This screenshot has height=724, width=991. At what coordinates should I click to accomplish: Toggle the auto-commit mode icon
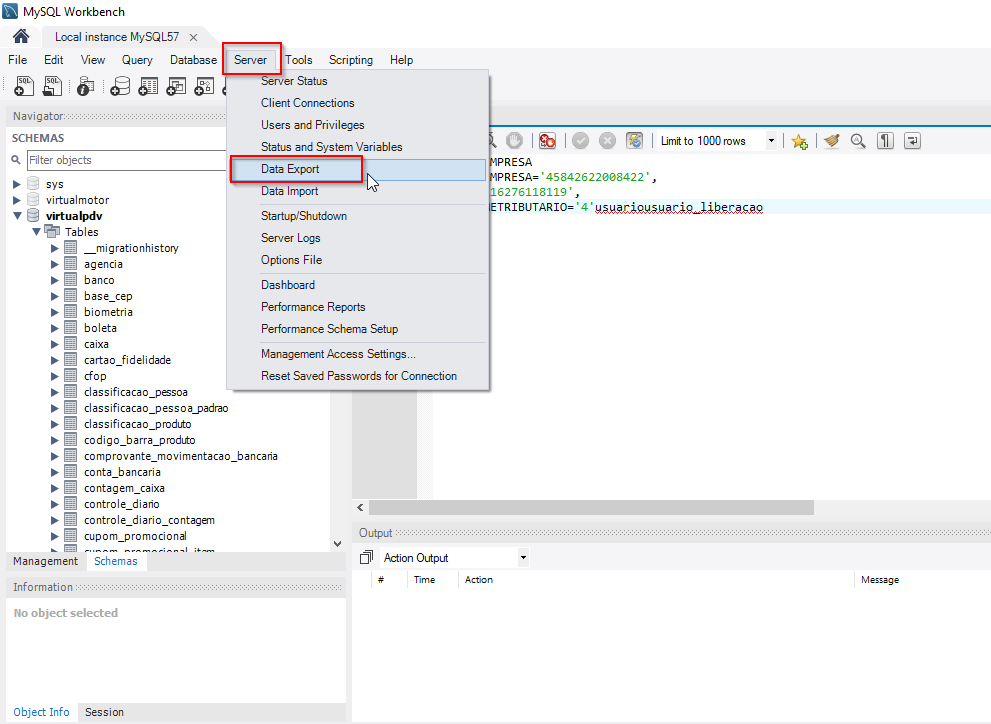pyautogui.click(x=634, y=140)
